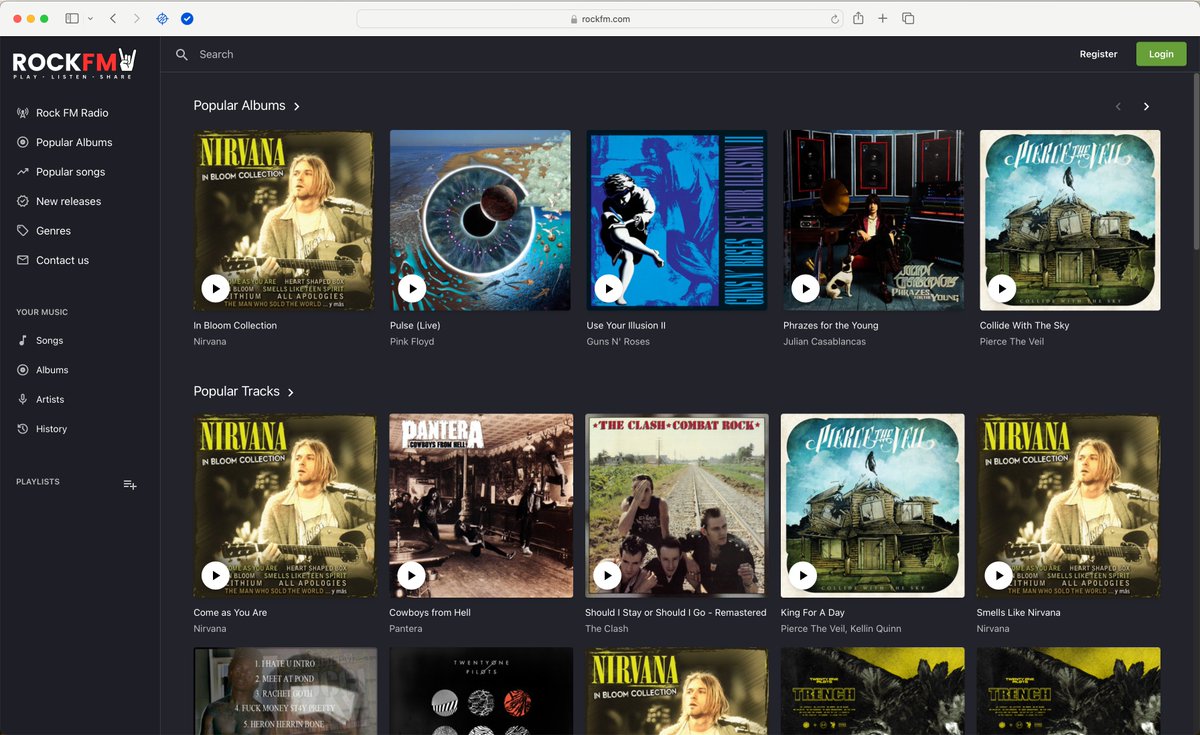
Task: Add a new playlist with the plus icon
Action: pos(130,484)
